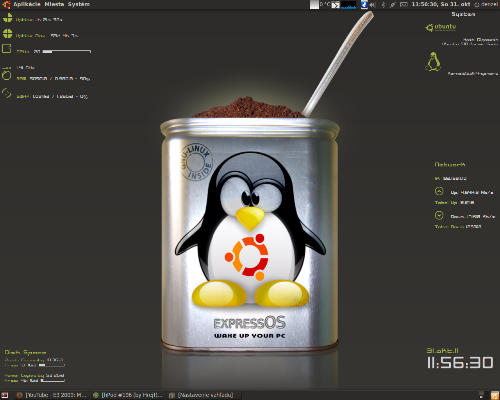Click the Ubuntu logo in top panel
The height and width of the screenshot is (400, 500).
6,4
